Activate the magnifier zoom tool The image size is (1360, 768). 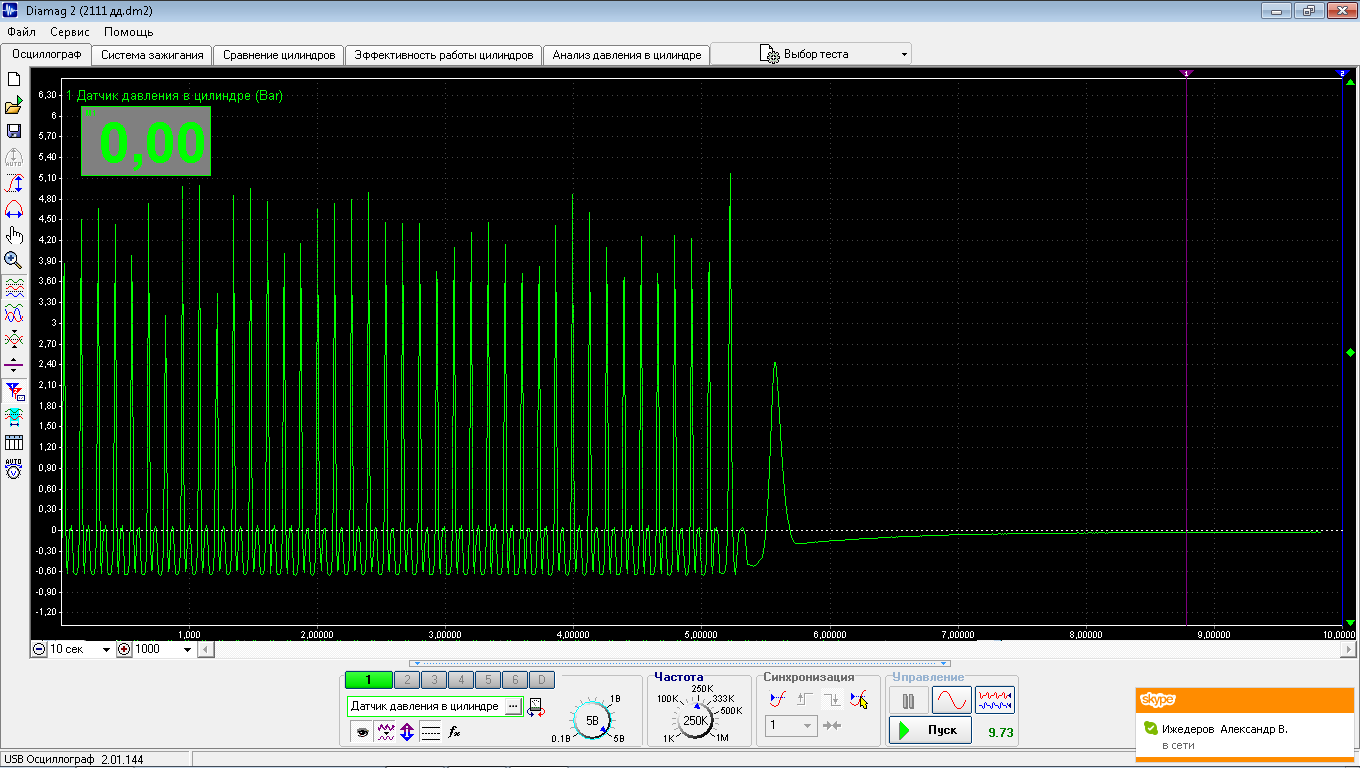(x=14, y=260)
